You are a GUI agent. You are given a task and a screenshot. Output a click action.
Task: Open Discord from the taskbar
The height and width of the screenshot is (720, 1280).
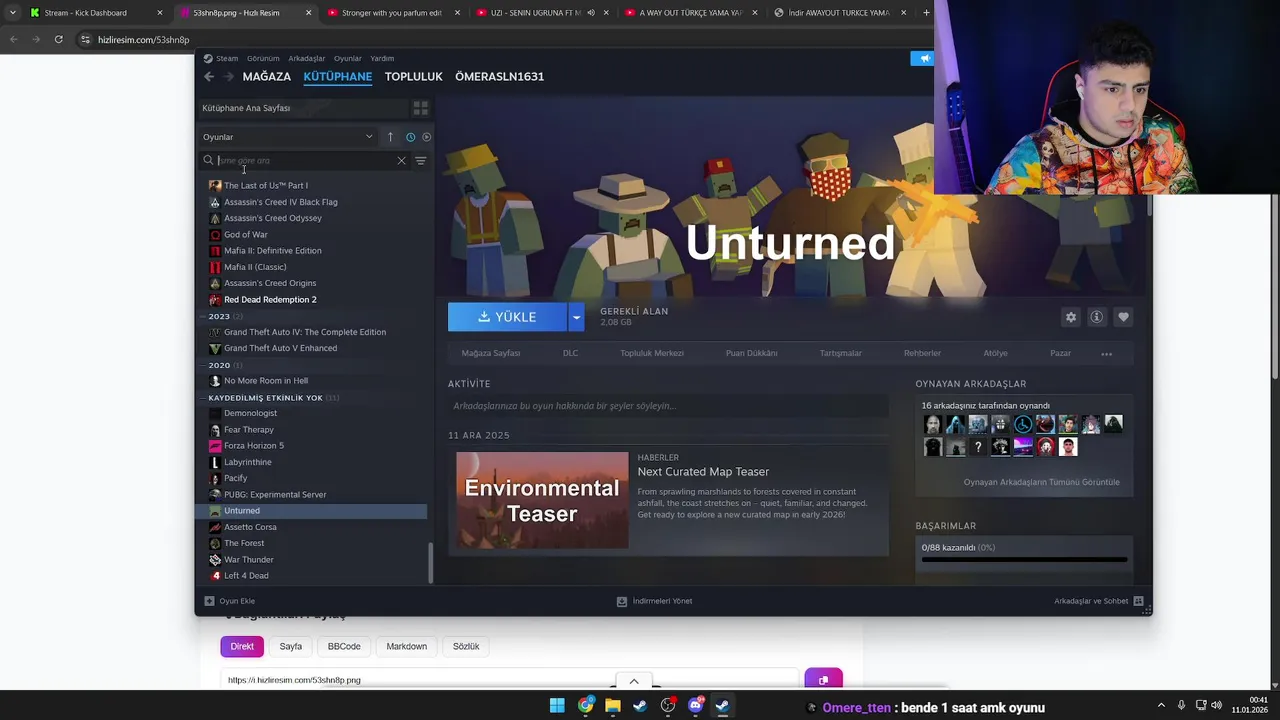point(696,706)
